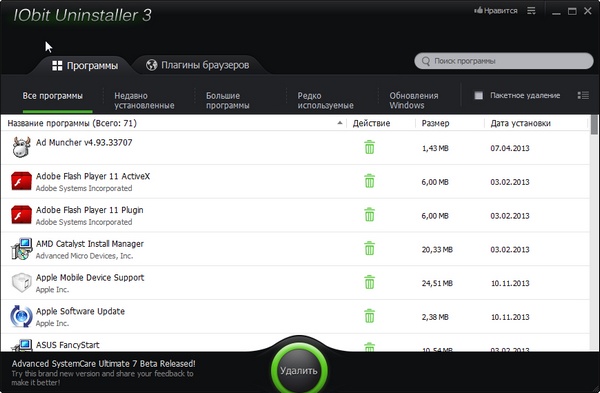Close the IObit Uninstaller window
This screenshot has width=600, height=393.
coord(588,11)
